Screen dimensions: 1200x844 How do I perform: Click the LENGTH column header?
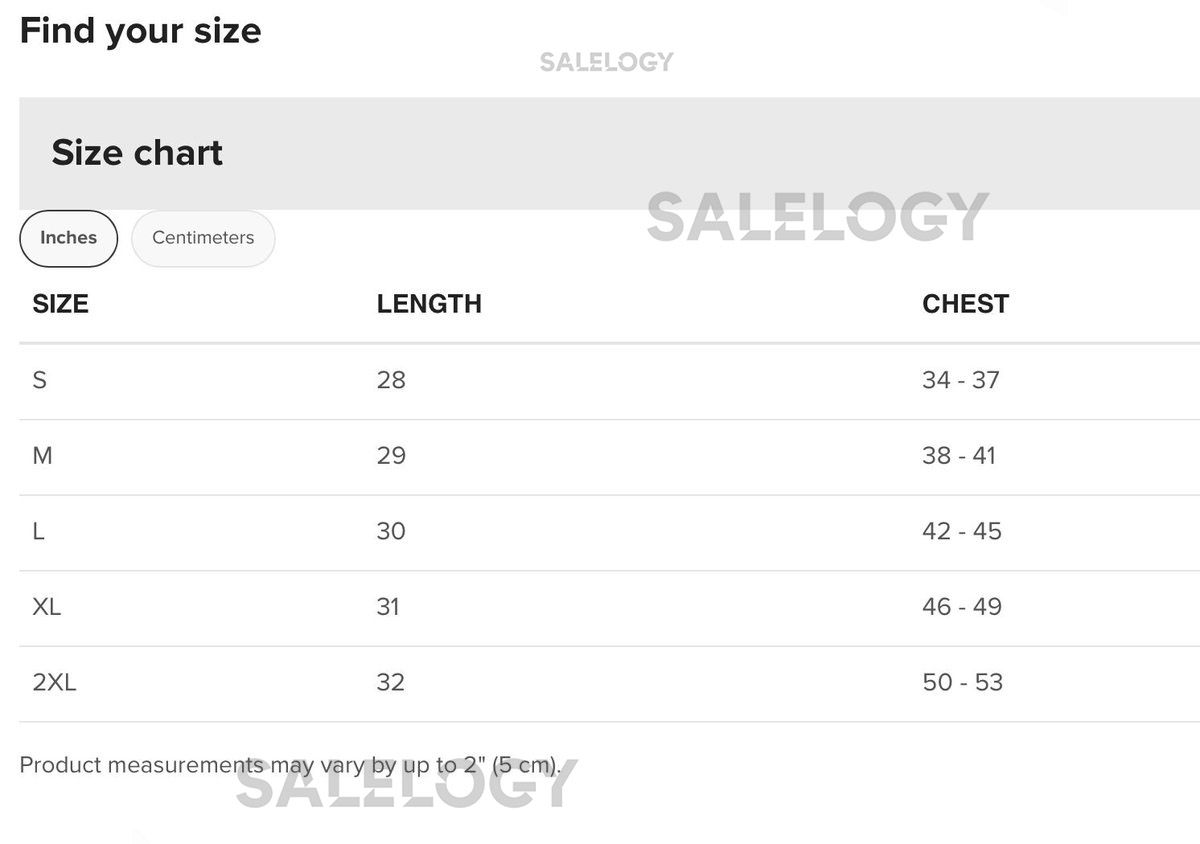(x=429, y=304)
